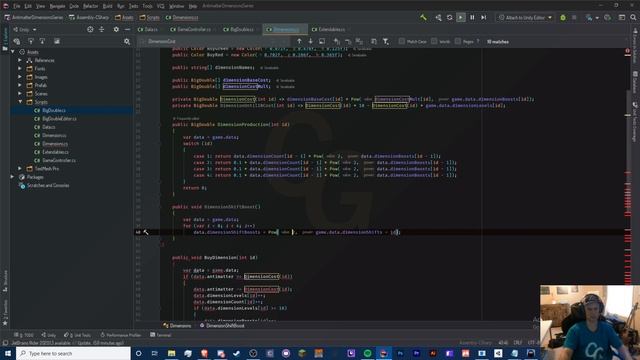640x360 pixels.
Task: Click the Windows Start button
Action: pos(8,353)
